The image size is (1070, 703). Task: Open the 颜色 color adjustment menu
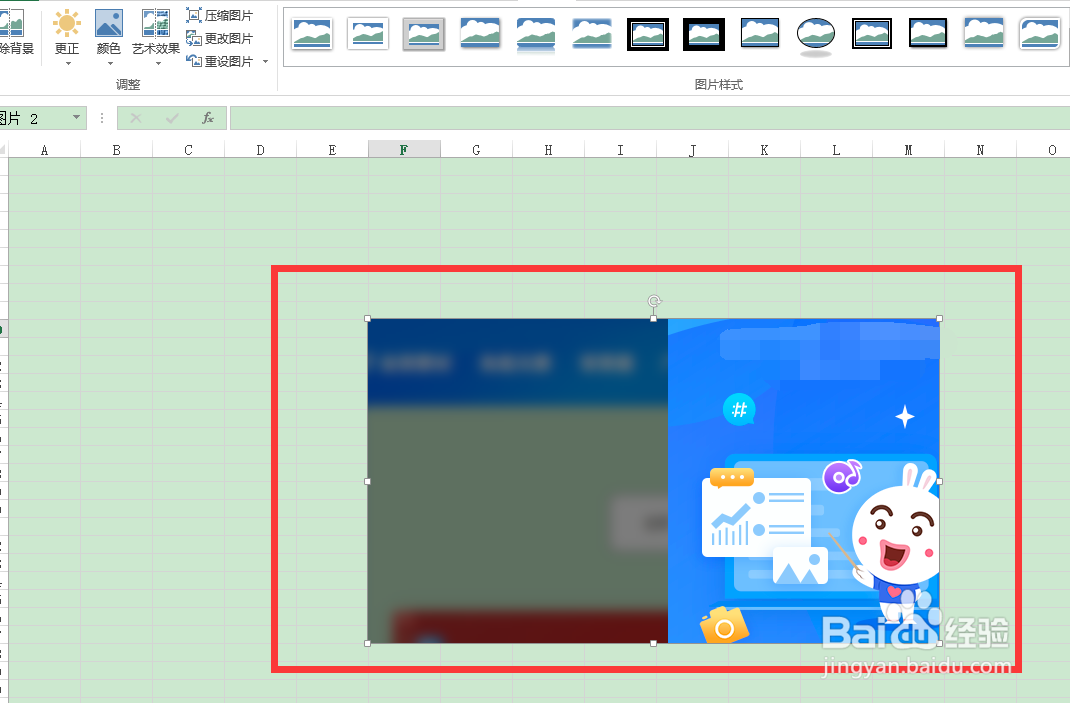click(109, 38)
